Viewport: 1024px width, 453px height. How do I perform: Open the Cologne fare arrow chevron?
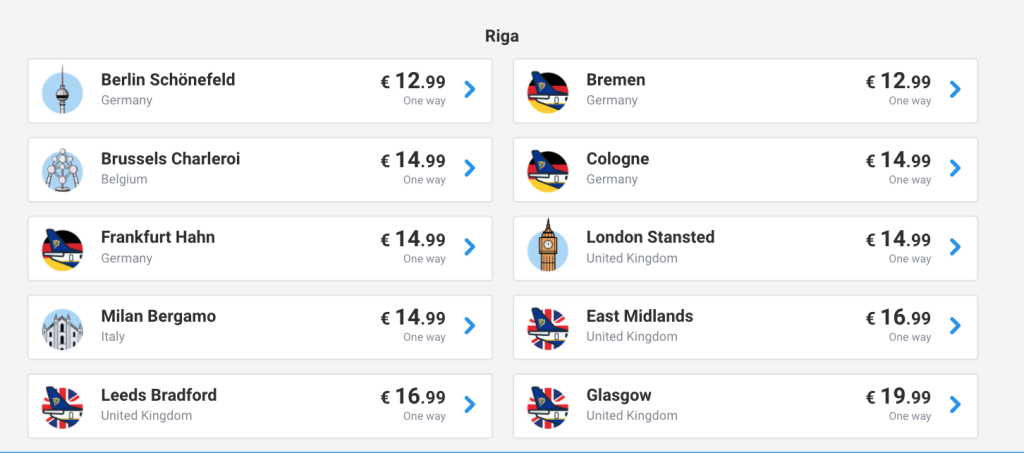coord(955,169)
